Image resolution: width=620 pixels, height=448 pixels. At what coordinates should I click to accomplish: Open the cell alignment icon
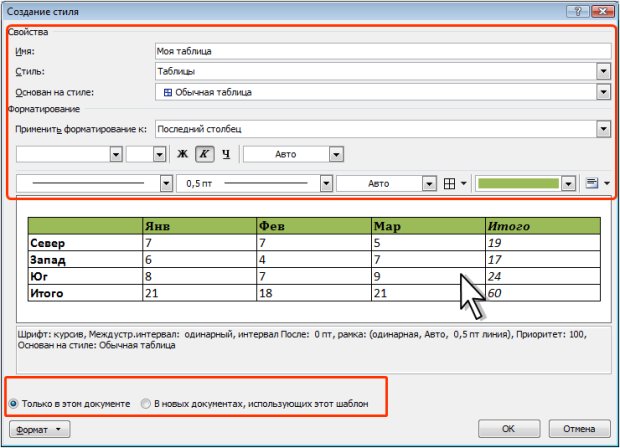pos(591,184)
